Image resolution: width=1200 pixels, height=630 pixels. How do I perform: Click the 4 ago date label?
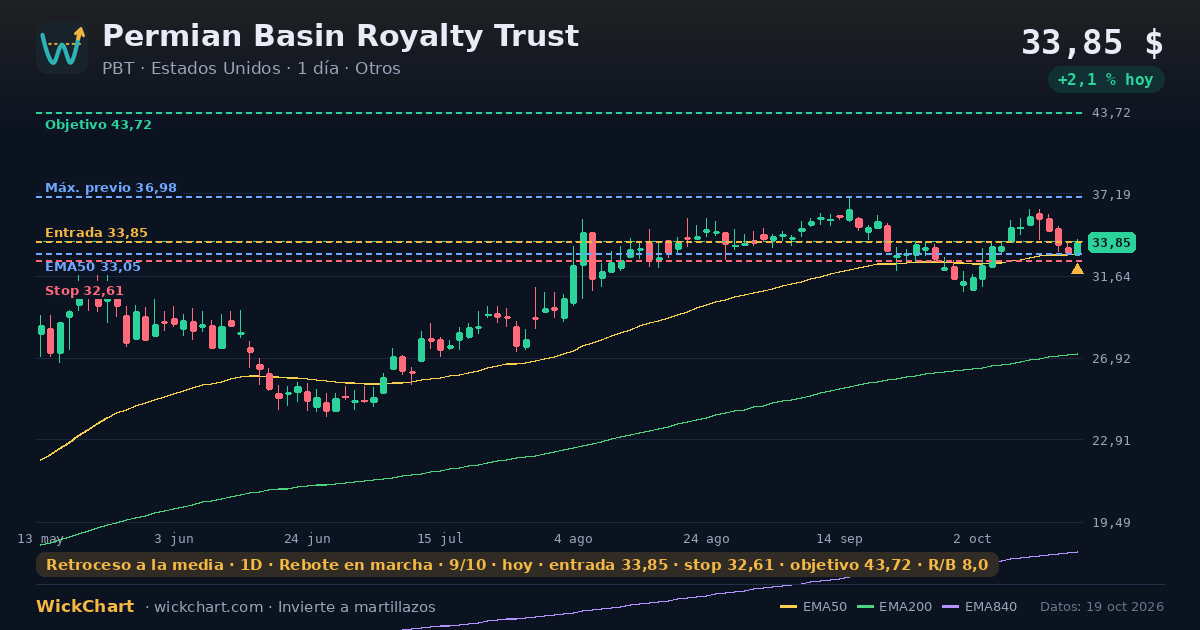(573, 539)
